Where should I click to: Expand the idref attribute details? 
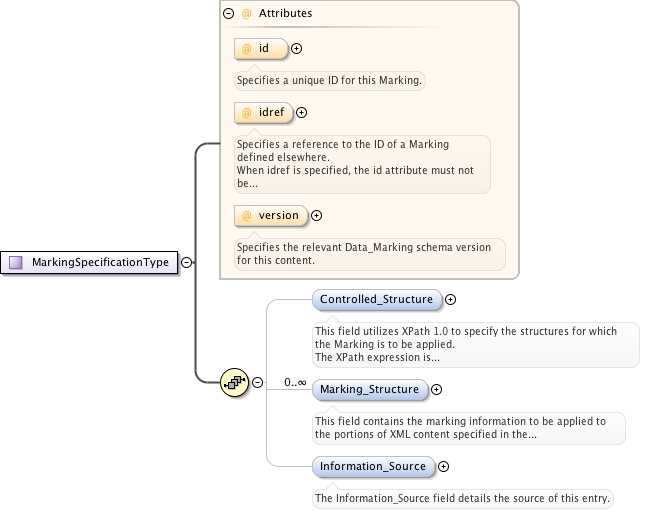[x=302, y=113]
